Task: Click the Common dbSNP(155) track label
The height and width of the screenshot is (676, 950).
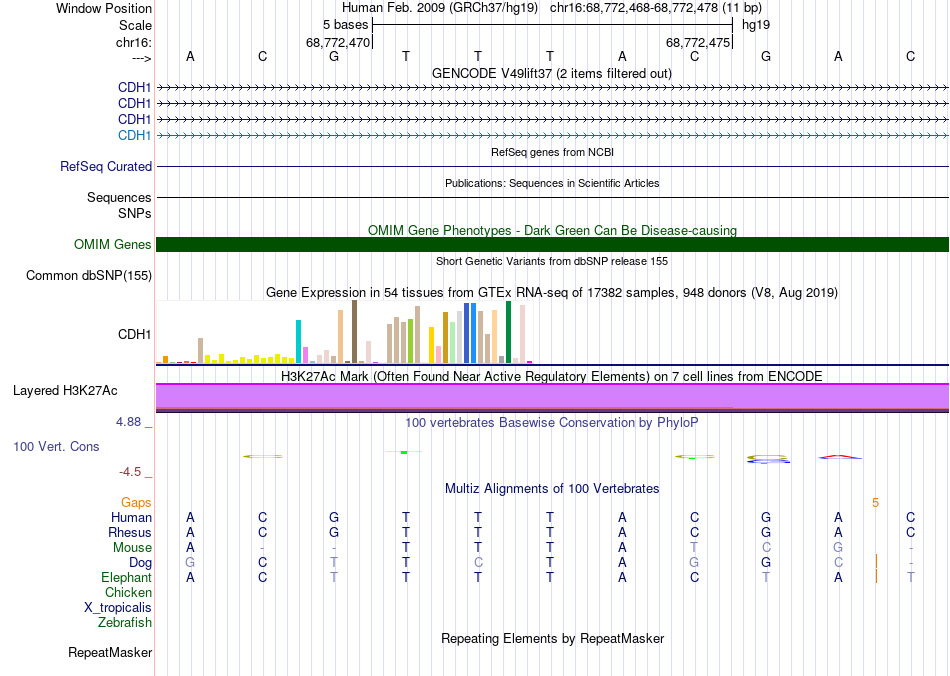Action: click(88, 276)
